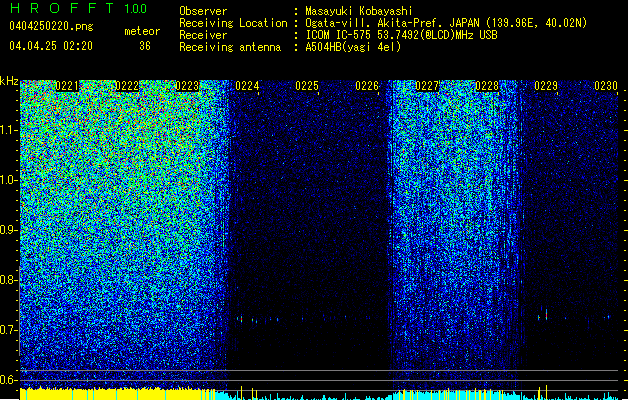Click the meteor count value 36
629x400 pixels.
coord(145,46)
